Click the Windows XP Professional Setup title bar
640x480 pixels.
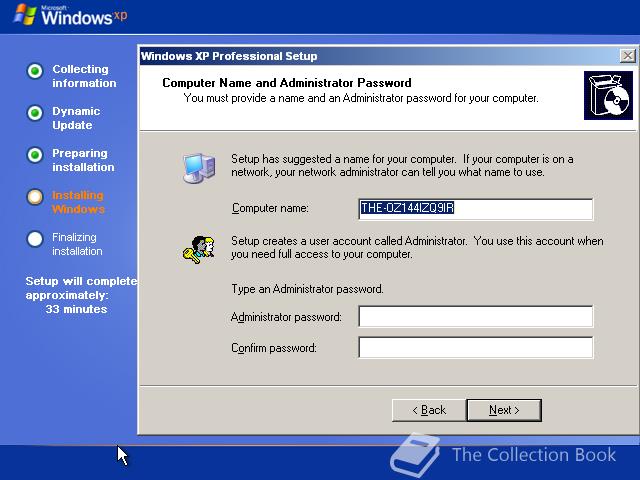(380, 56)
